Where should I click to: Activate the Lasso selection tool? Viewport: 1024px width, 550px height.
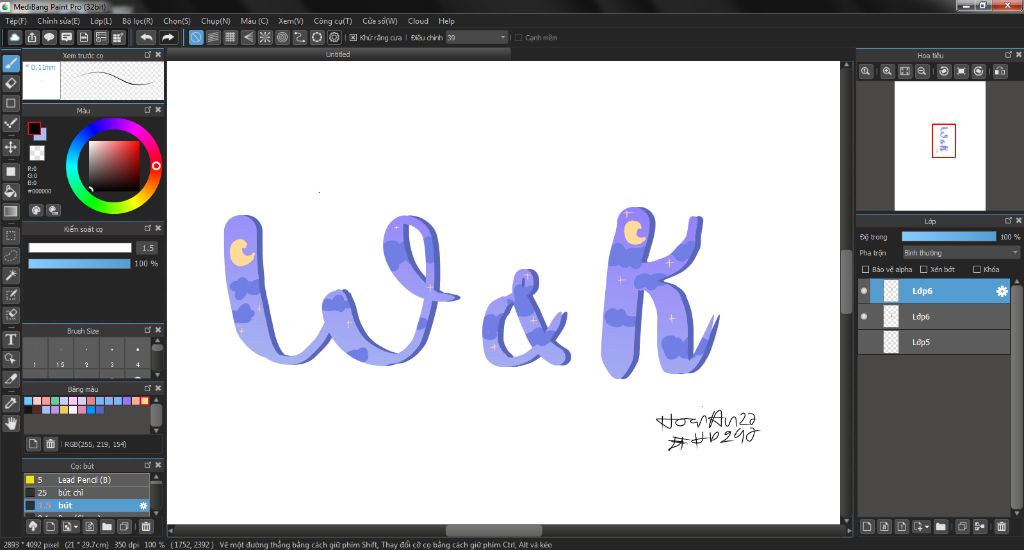click(x=10, y=255)
